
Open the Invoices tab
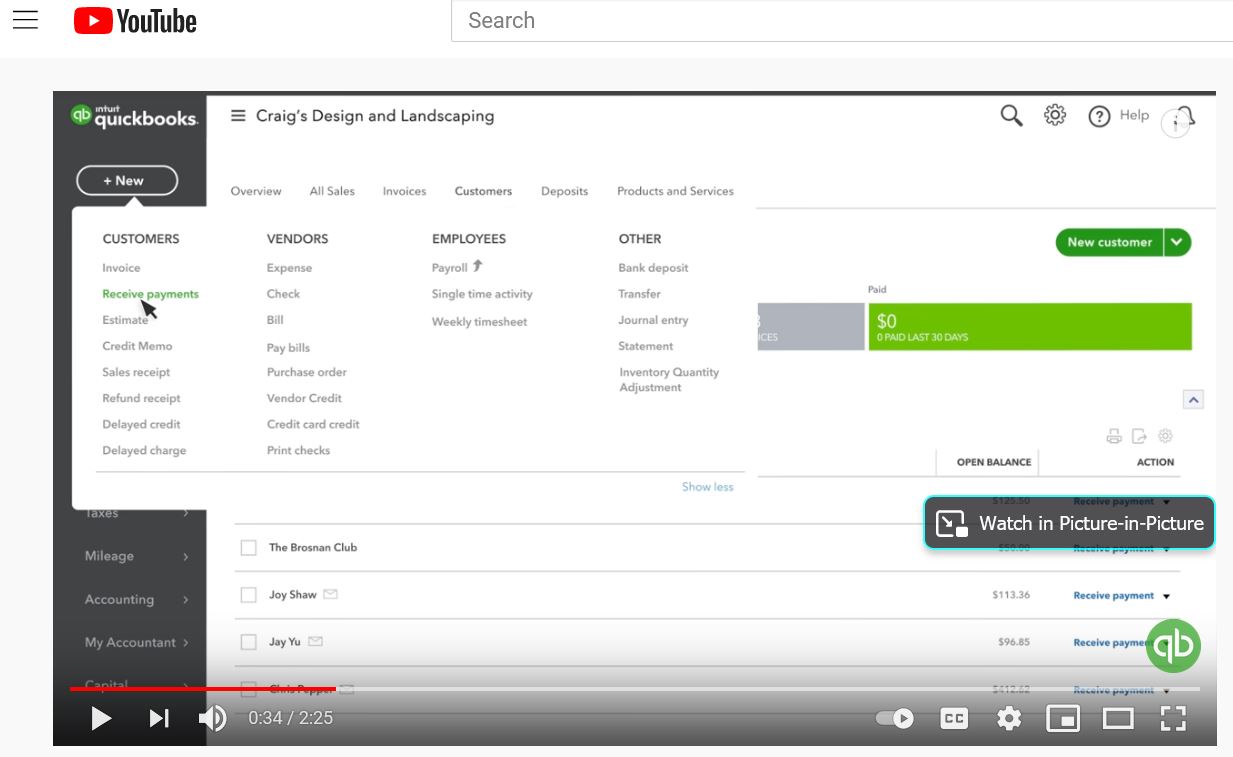(404, 191)
